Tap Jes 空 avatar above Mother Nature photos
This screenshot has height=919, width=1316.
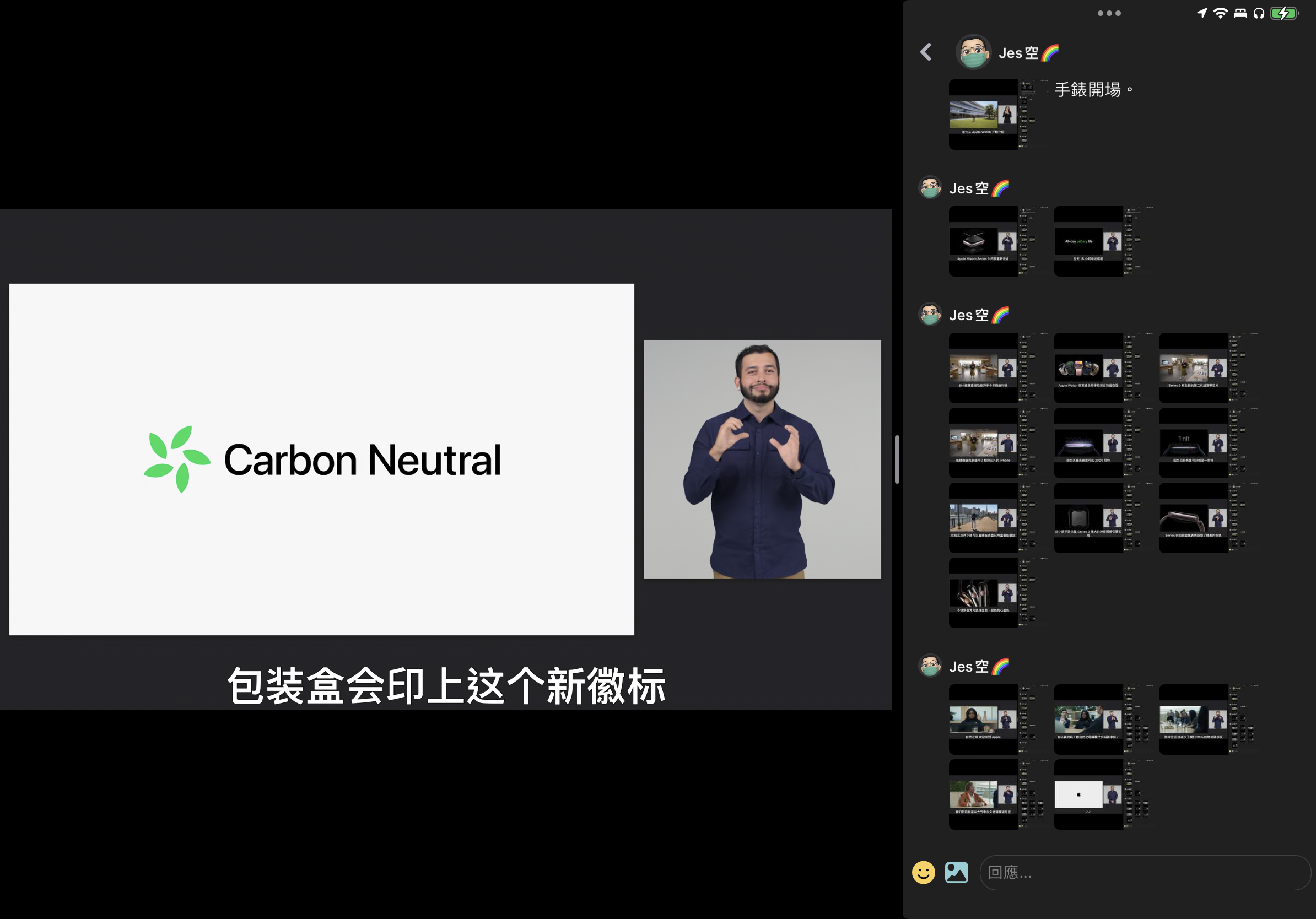930,666
